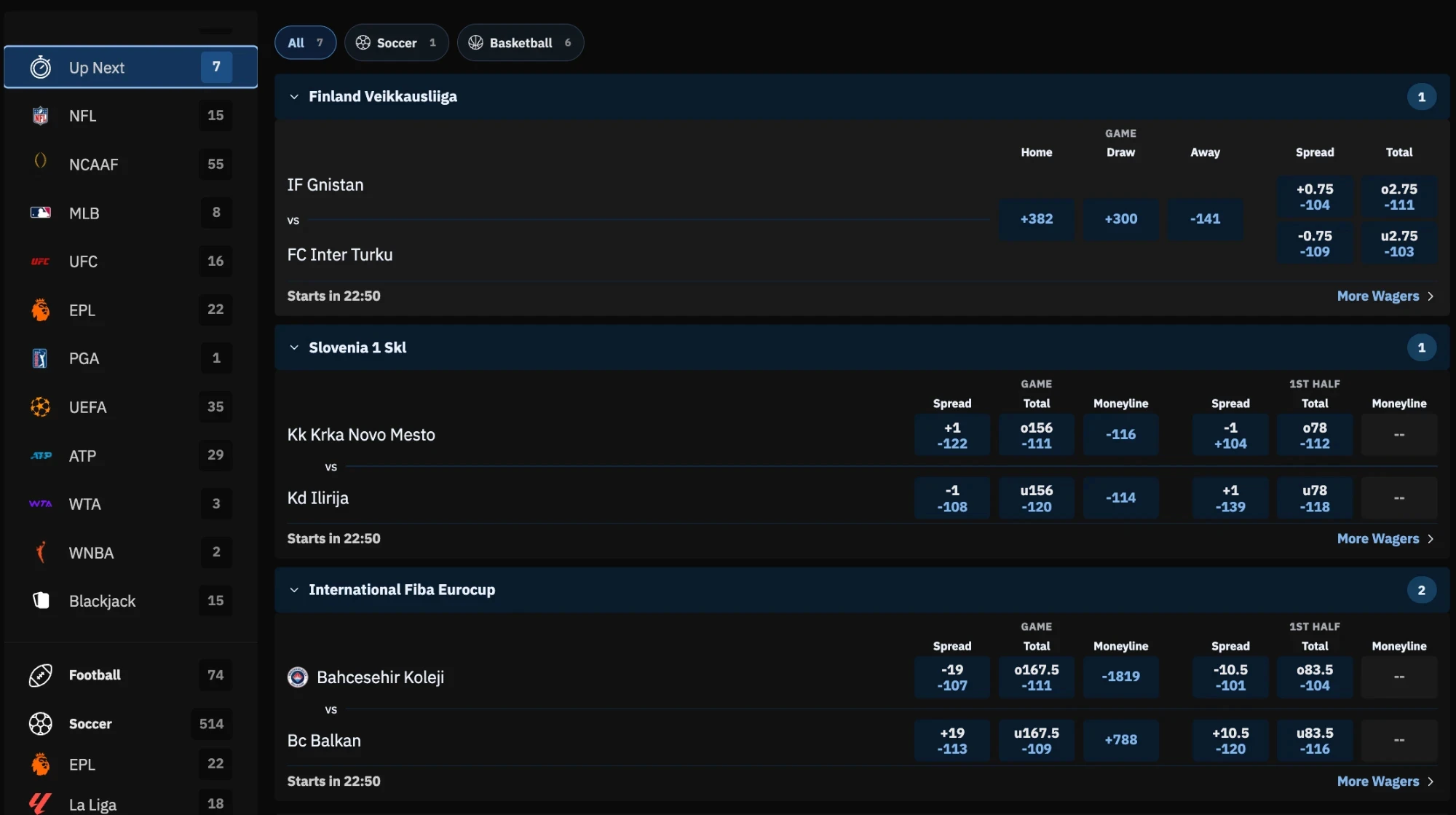Select Bc Balkan +10.5 -120 half spread

point(1230,740)
